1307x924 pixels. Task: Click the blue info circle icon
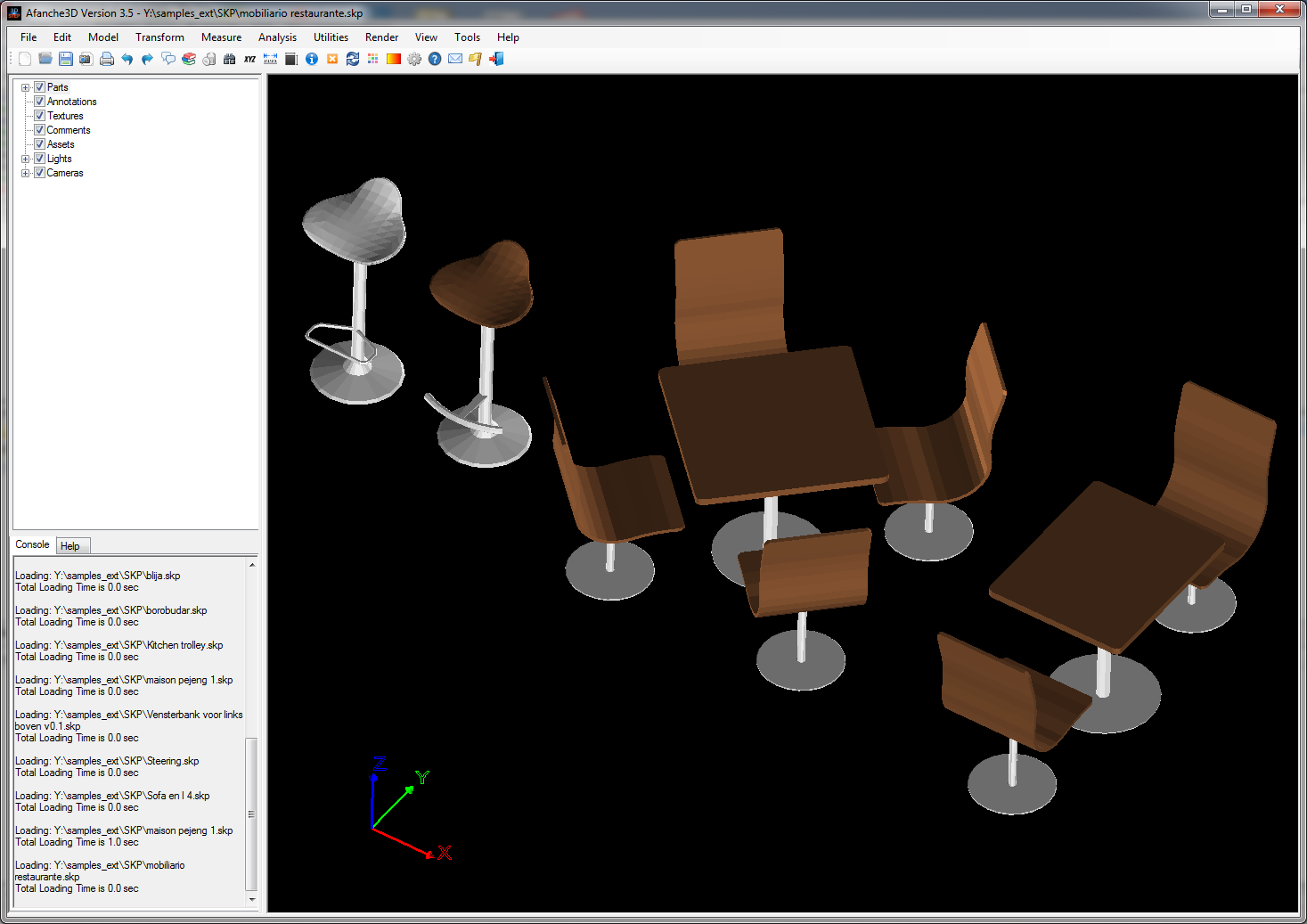click(312, 59)
